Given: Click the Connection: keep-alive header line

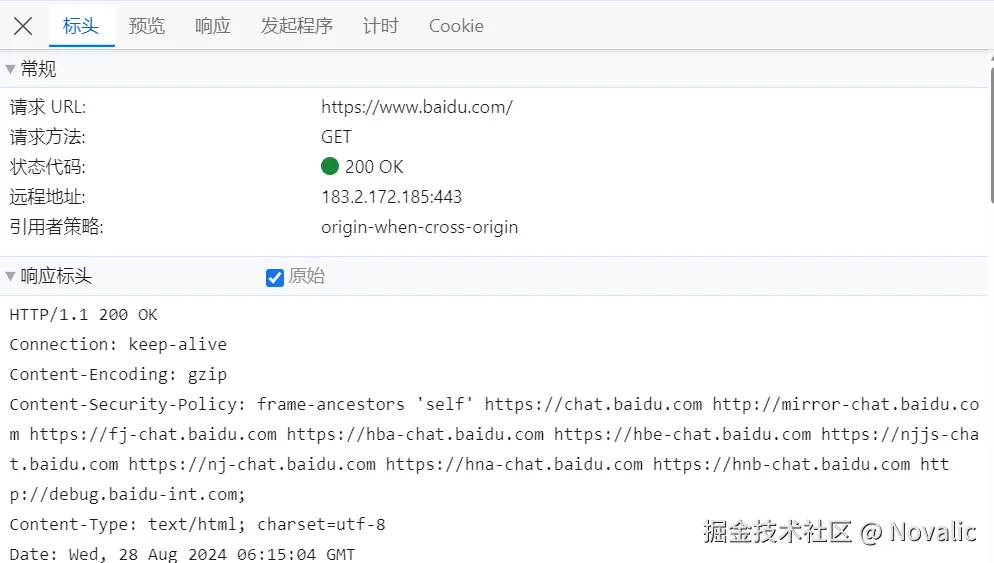Looking at the screenshot, I should coord(118,344).
